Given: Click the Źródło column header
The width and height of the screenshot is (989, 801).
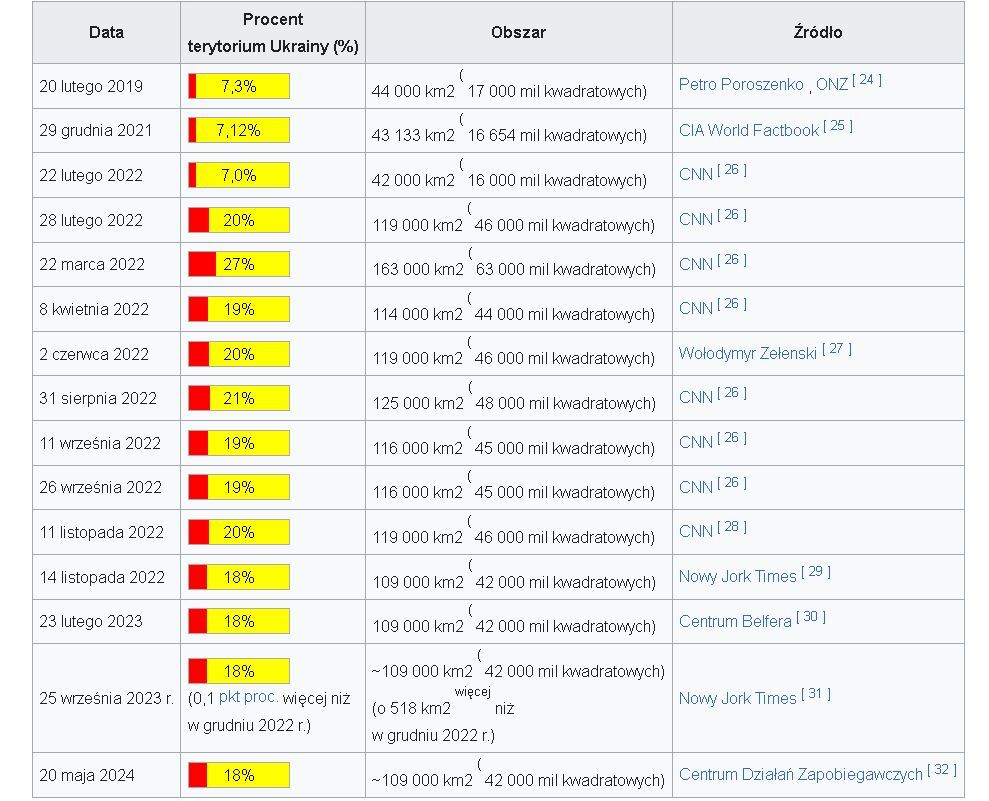Looking at the screenshot, I should pyautogui.click(x=817, y=32).
